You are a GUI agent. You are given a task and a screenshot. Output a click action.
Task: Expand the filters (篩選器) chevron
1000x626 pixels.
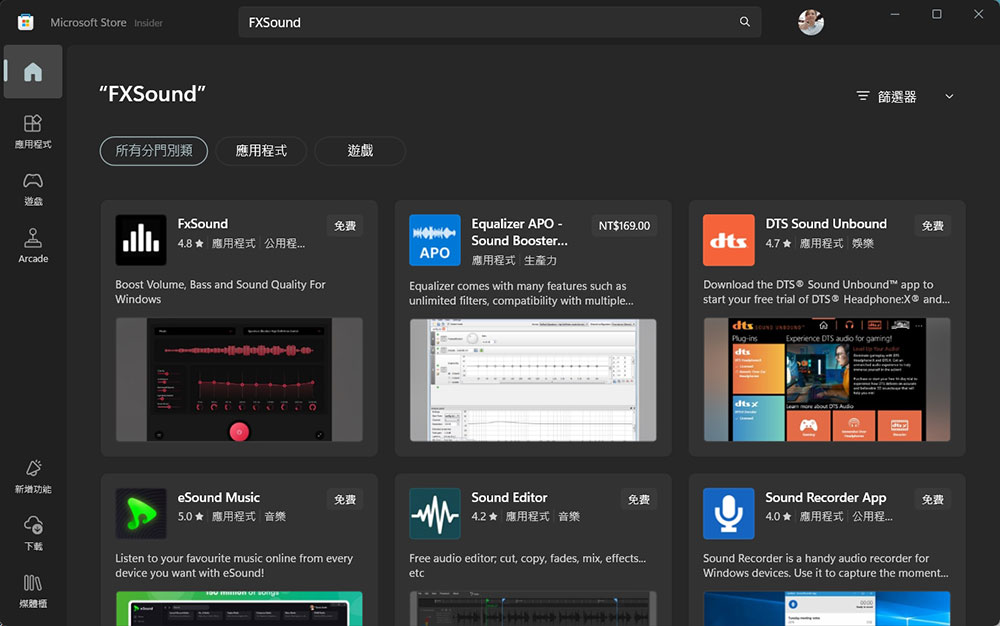pyautogui.click(x=949, y=97)
